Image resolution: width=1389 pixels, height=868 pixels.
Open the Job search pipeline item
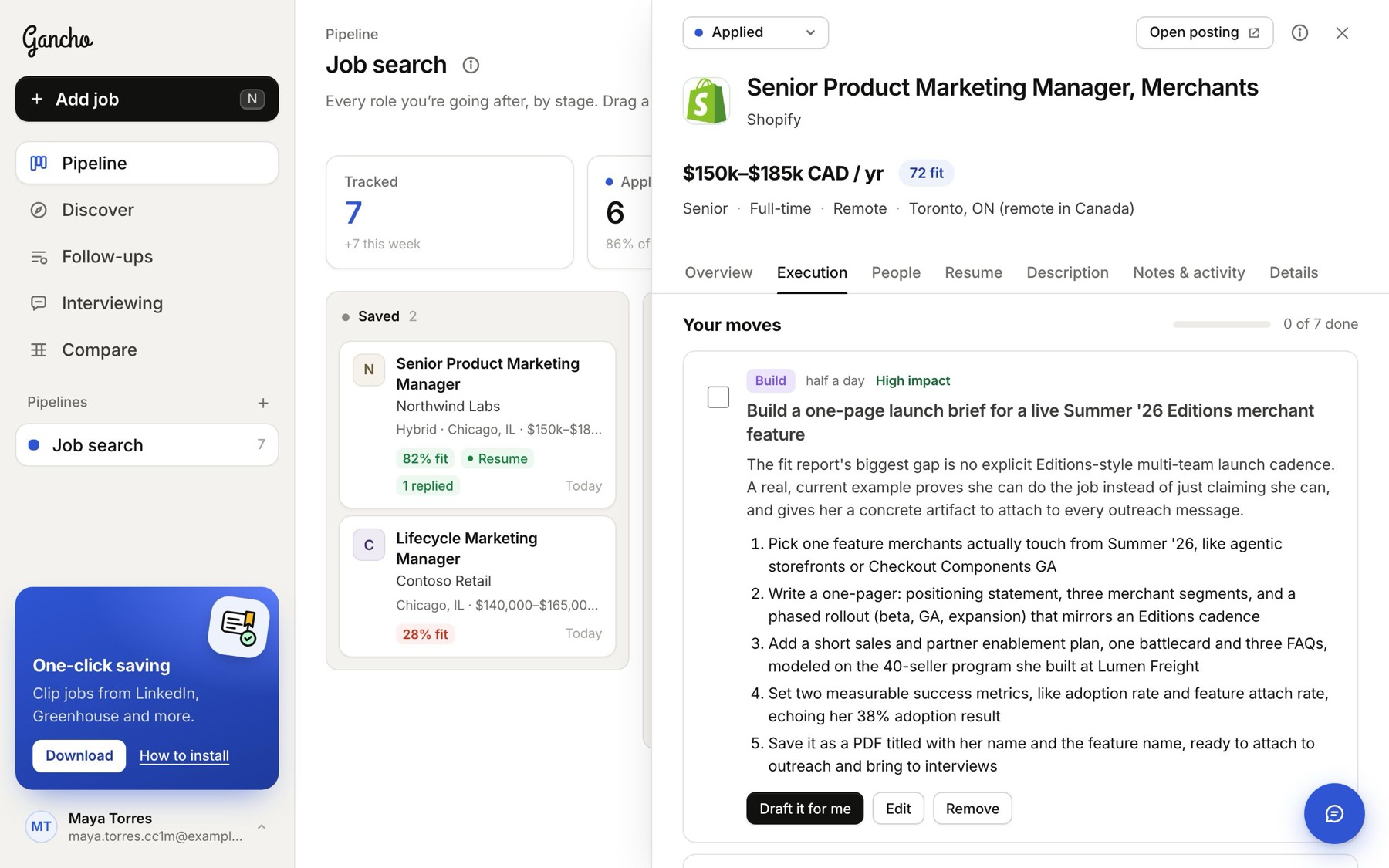[147, 445]
